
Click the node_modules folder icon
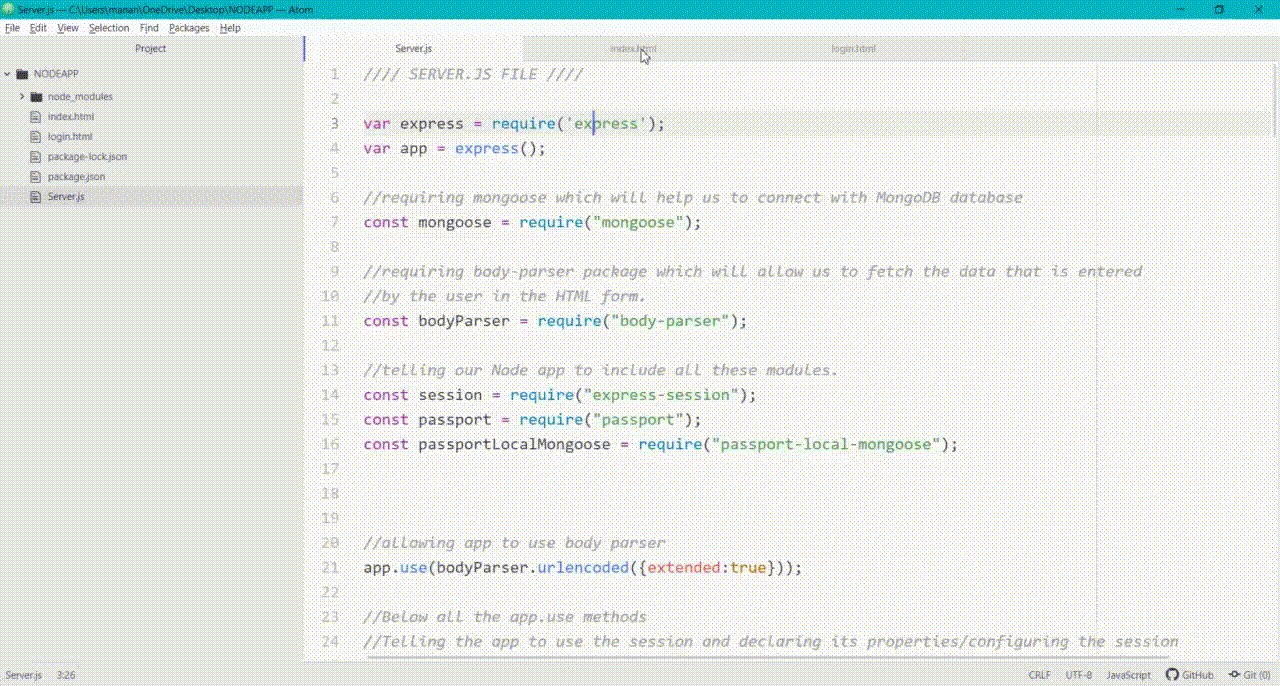point(37,97)
